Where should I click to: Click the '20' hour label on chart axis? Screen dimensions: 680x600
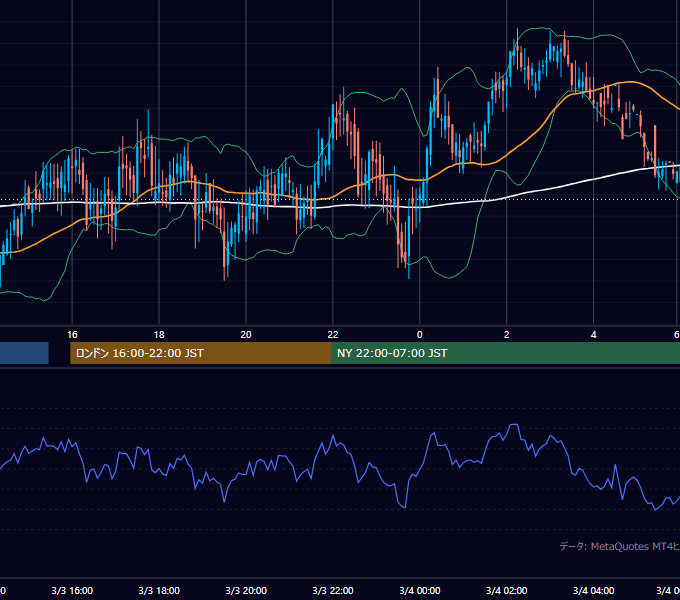click(x=246, y=335)
